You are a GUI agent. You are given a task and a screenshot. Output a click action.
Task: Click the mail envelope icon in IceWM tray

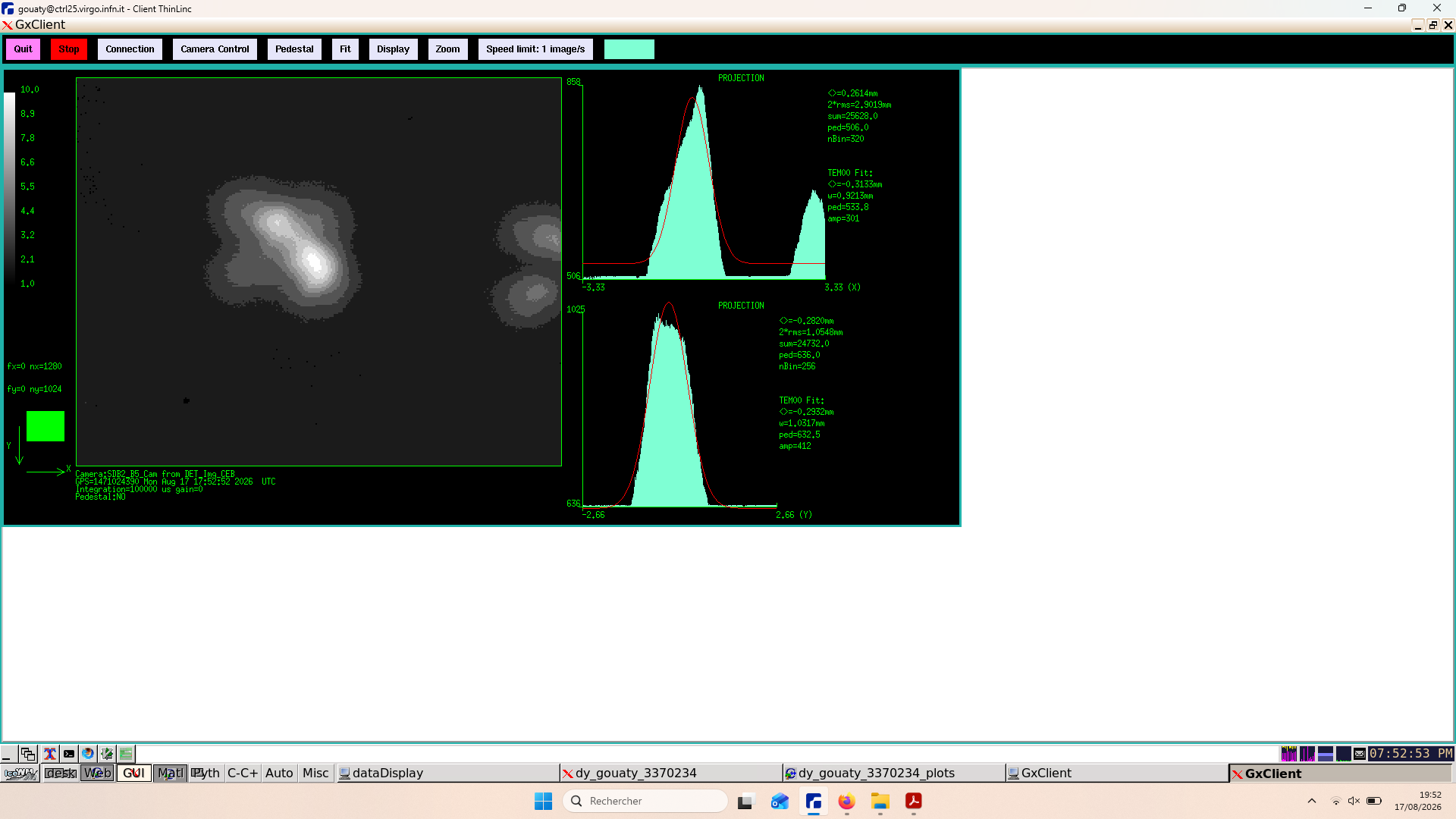click(x=1360, y=754)
